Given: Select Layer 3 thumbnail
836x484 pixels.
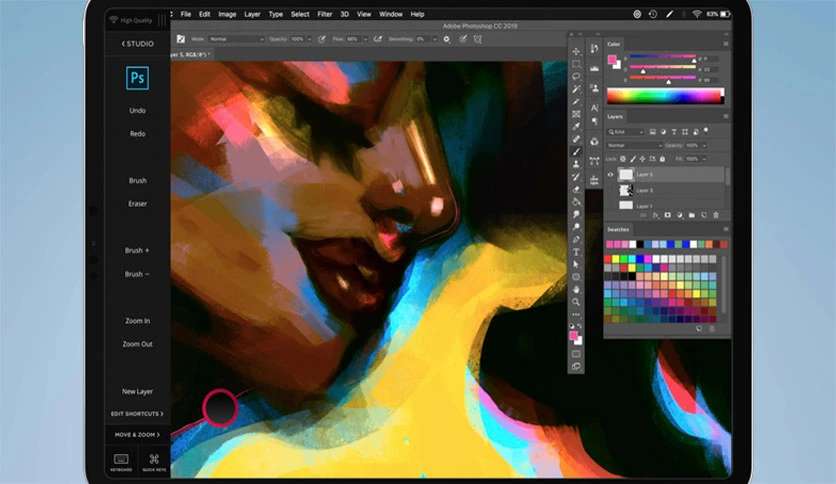Looking at the screenshot, I should point(626,190).
